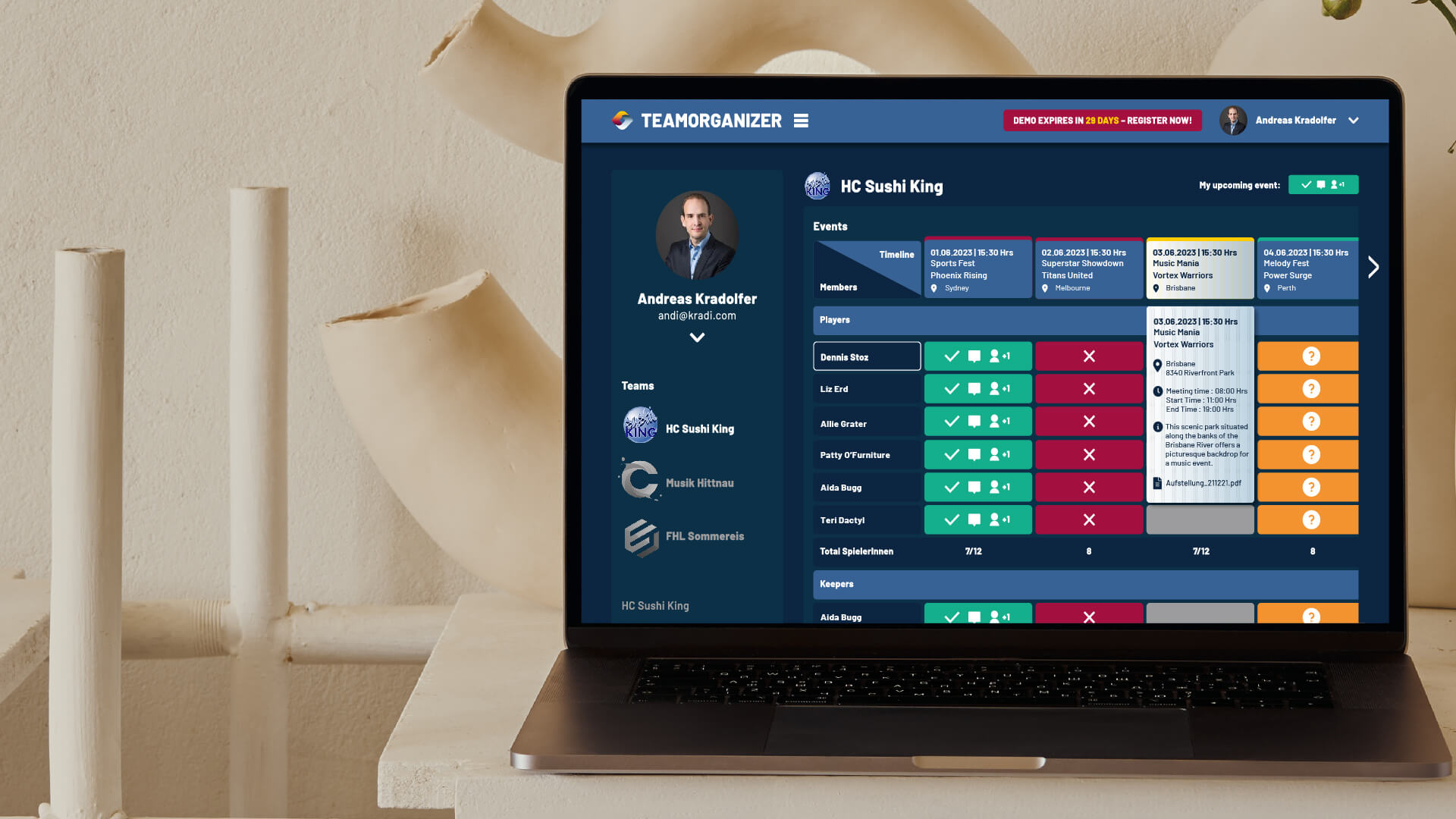
Task: Toggle availability status for Aida Bugg in Keepers
Action: point(952,617)
